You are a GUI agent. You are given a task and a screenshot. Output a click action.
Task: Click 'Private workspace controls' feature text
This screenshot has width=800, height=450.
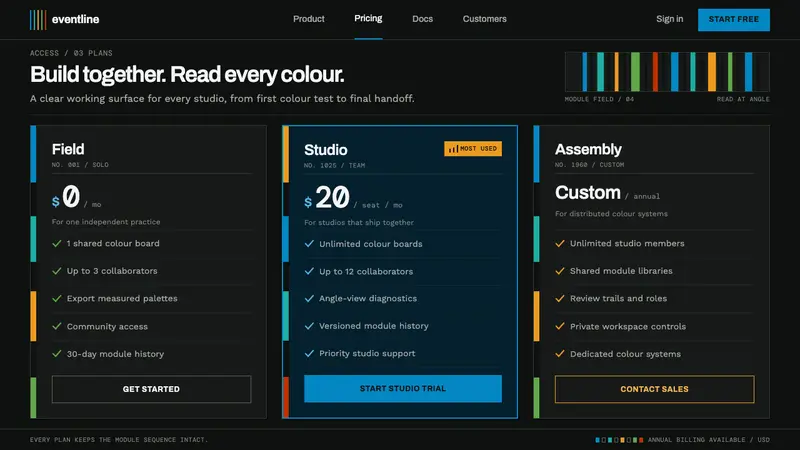coord(628,327)
